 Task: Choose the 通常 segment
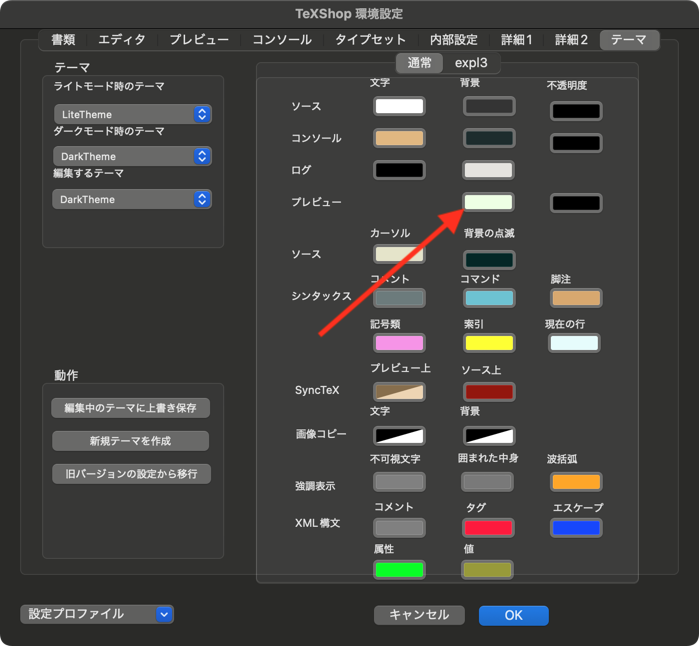419,63
